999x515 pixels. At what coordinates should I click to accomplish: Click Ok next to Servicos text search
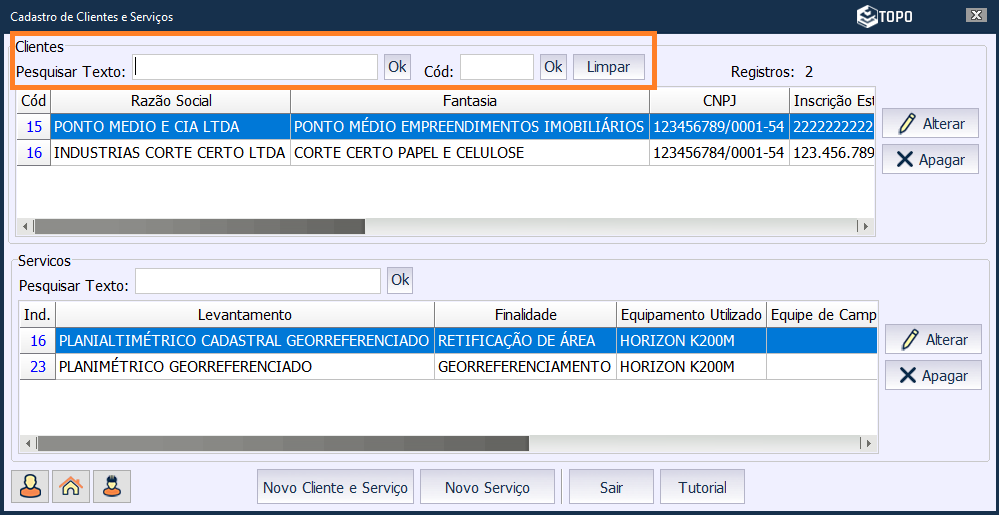pos(400,280)
